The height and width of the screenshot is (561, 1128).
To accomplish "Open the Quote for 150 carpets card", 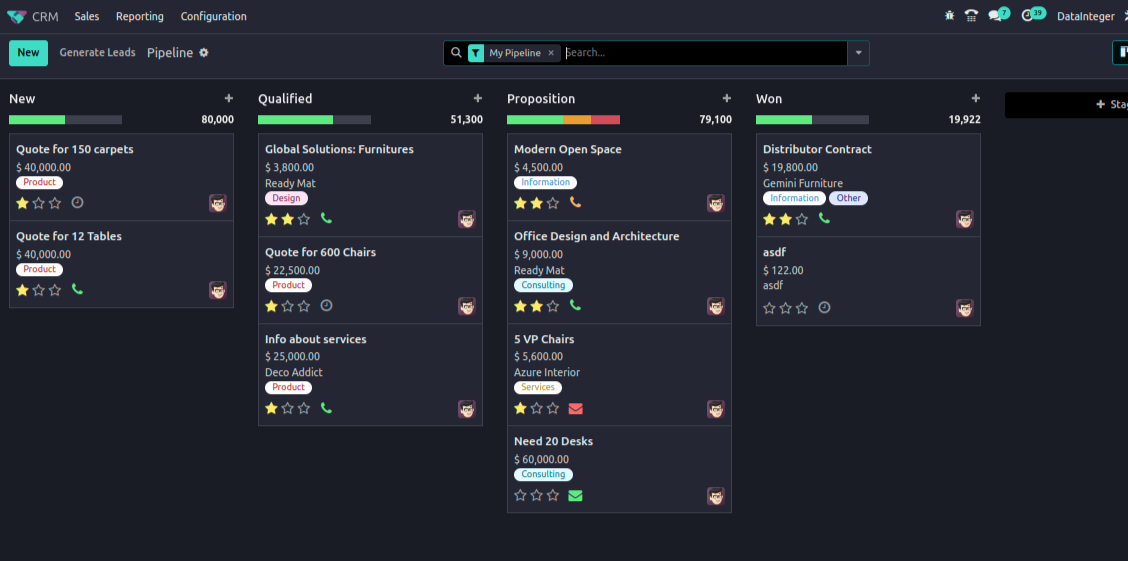I will pos(121,176).
